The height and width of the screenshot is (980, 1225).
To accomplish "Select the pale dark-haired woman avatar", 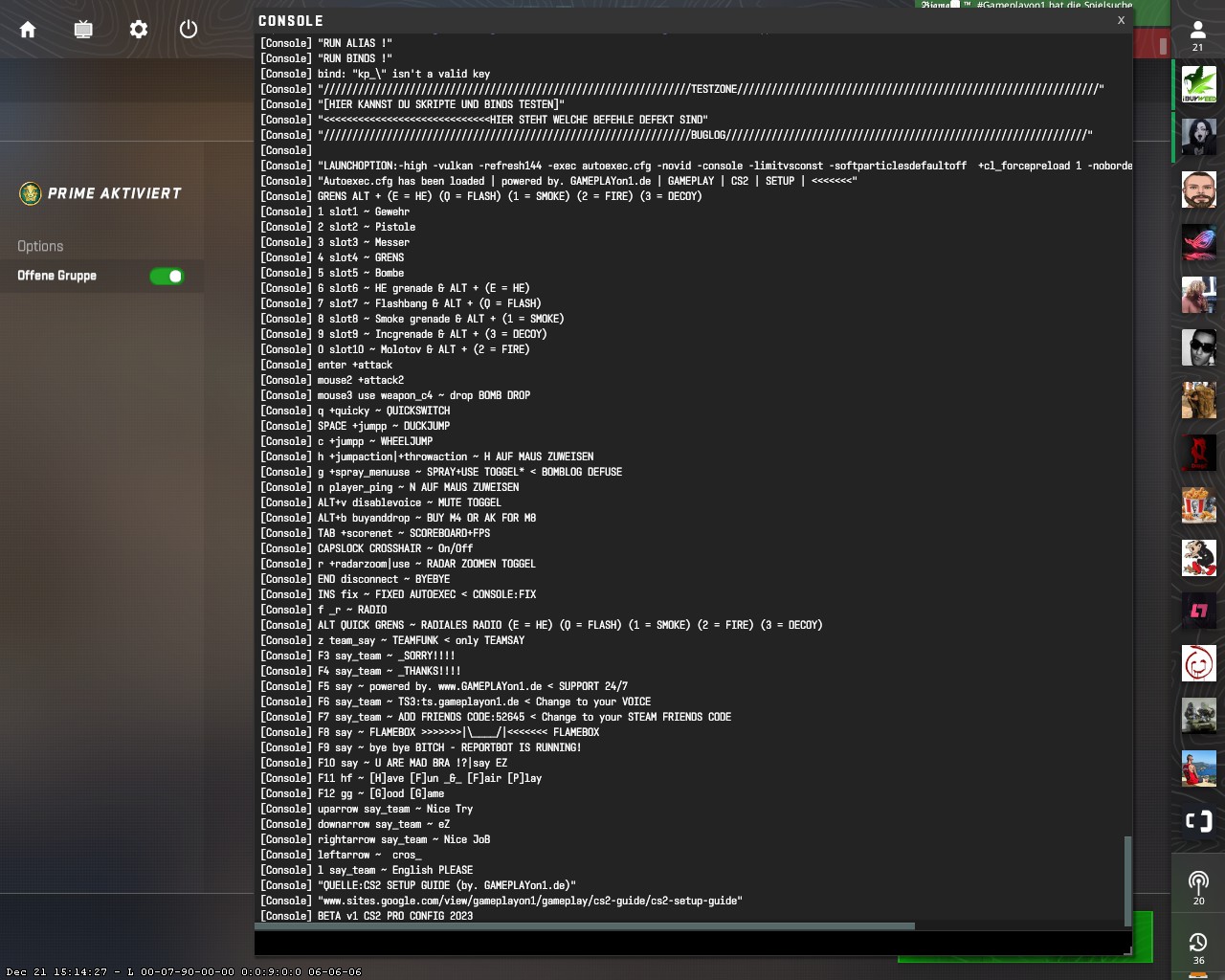I will coord(1199,137).
